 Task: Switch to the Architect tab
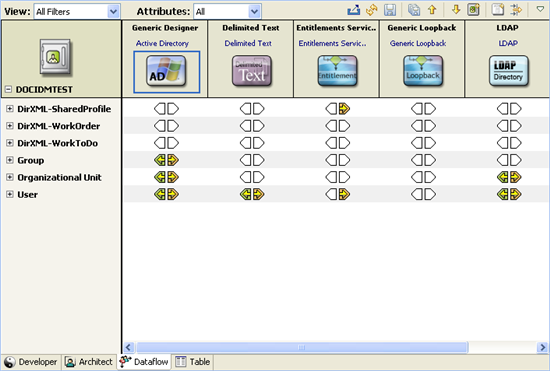89,362
